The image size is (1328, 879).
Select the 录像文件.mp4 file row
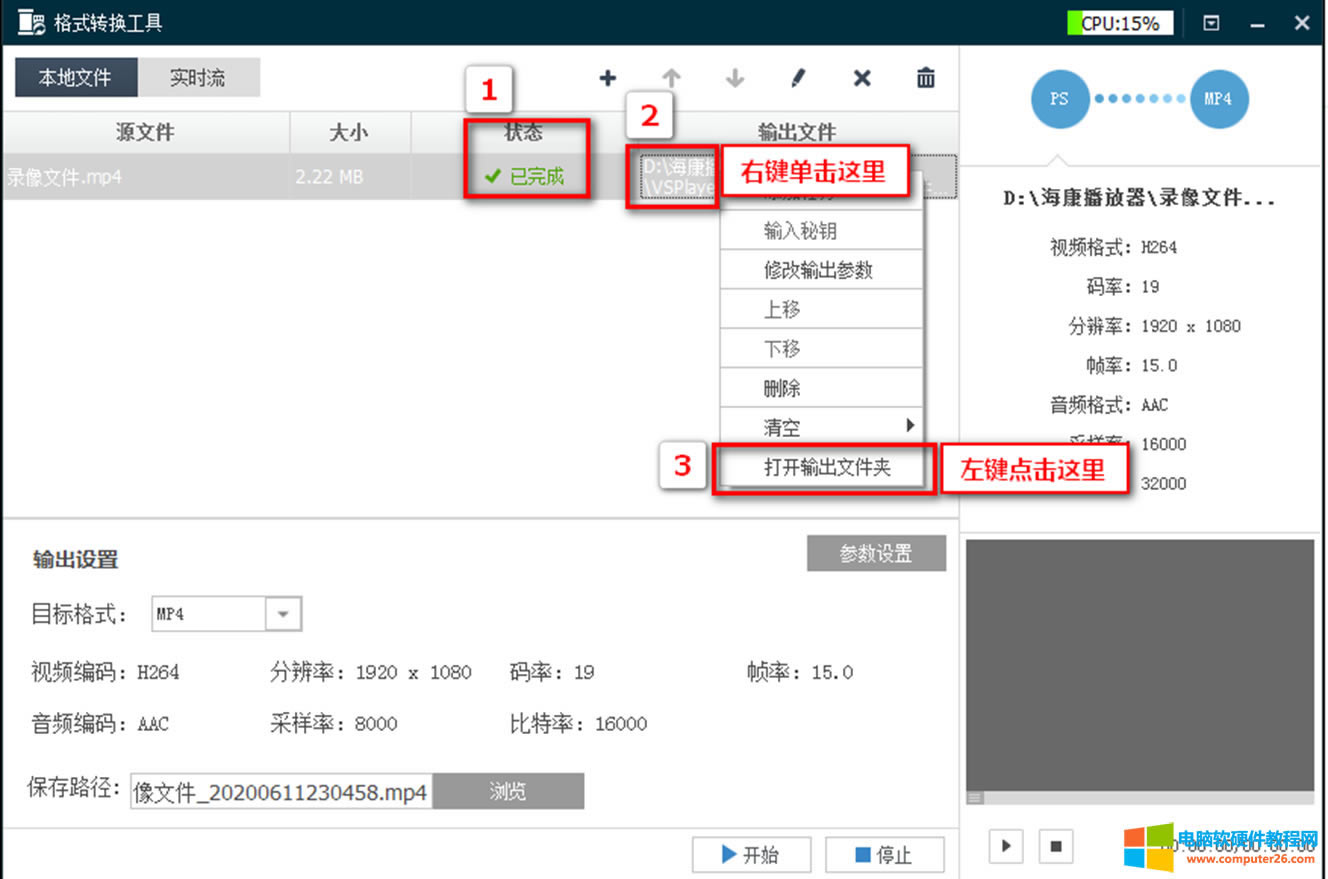point(478,177)
